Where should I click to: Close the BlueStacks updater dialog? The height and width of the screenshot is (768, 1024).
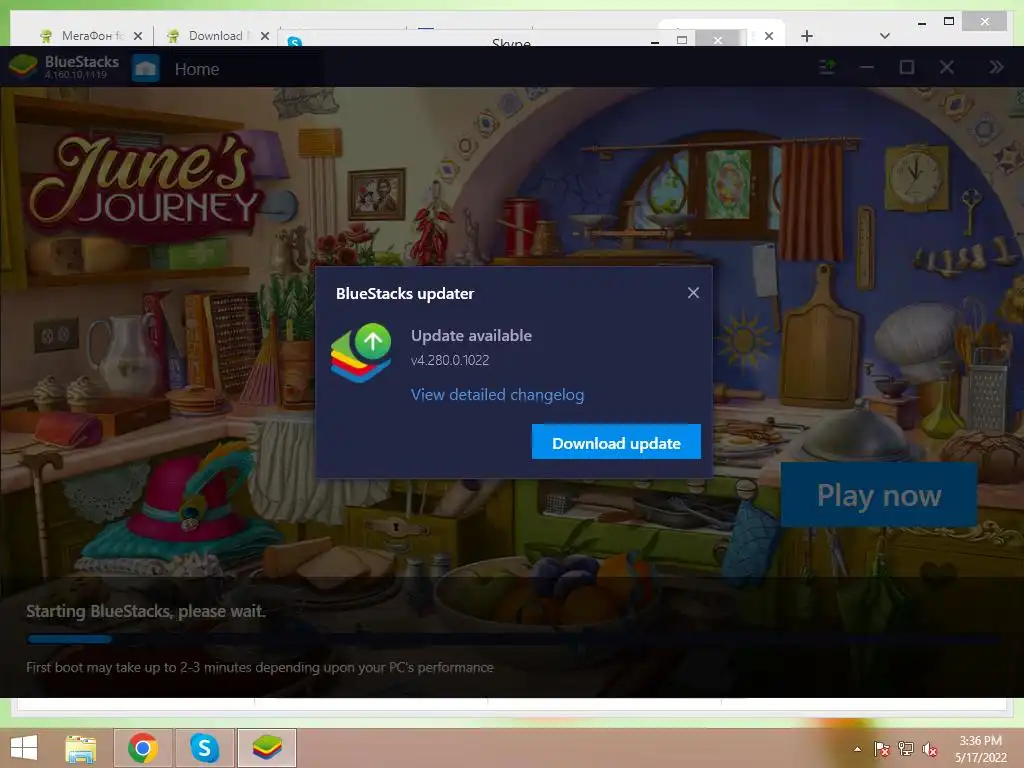(x=693, y=293)
